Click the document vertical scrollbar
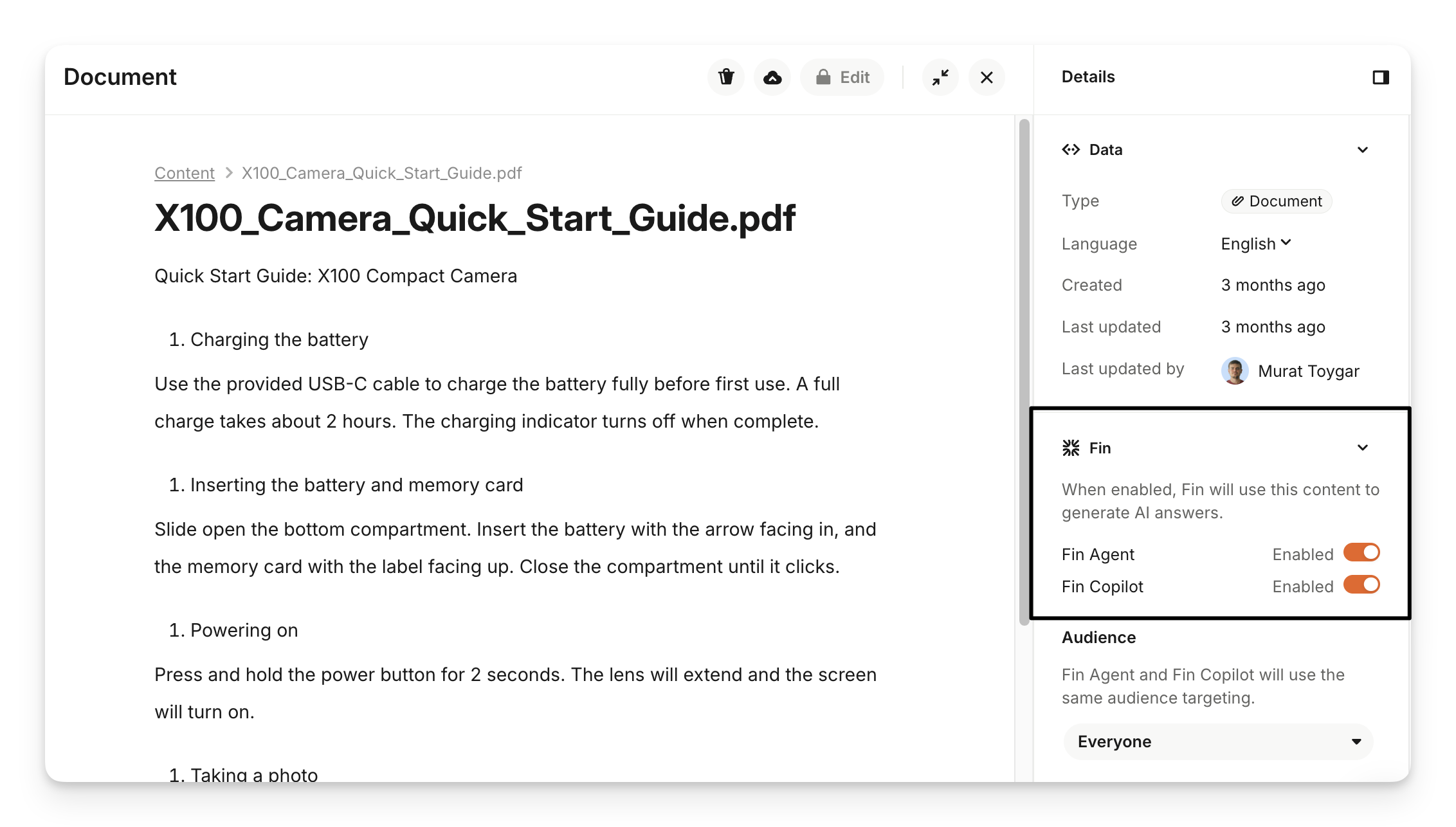Screen dimensions: 1456x827 click(x=1024, y=372)
